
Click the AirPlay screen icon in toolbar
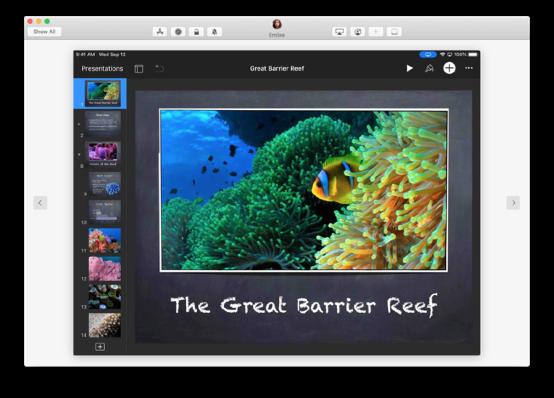coord(339,32)
